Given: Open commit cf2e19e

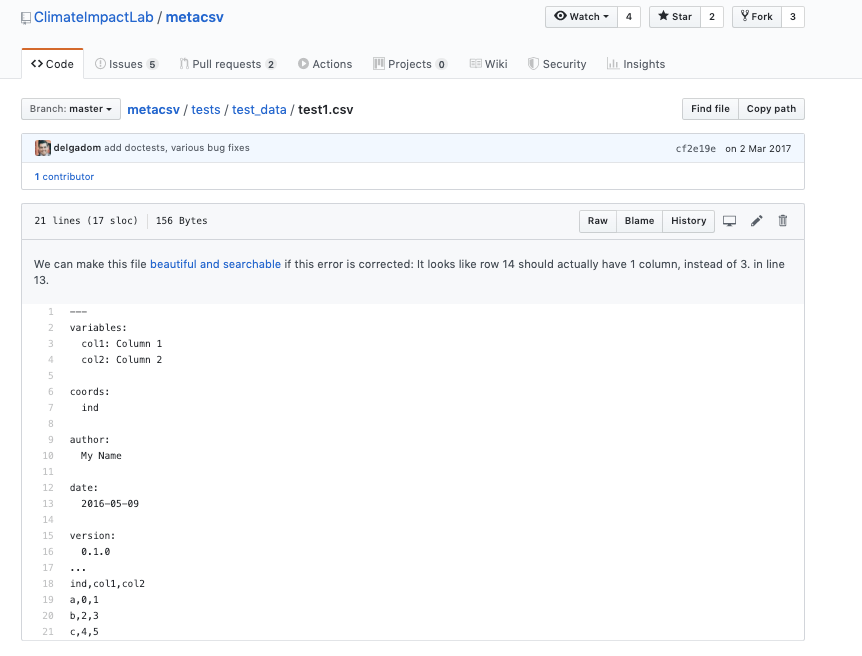Looking at the screenshot, I should click(x=695, y=148).
